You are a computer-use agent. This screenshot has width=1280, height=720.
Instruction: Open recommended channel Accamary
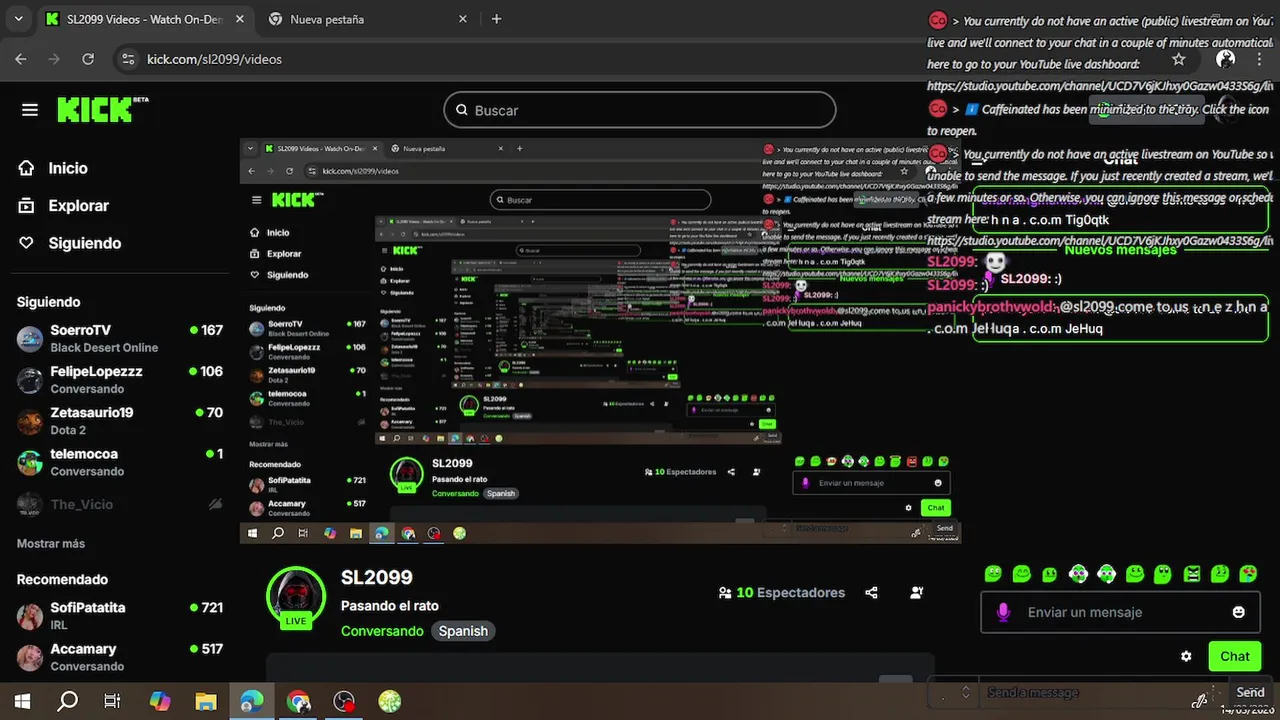[120, 657]
